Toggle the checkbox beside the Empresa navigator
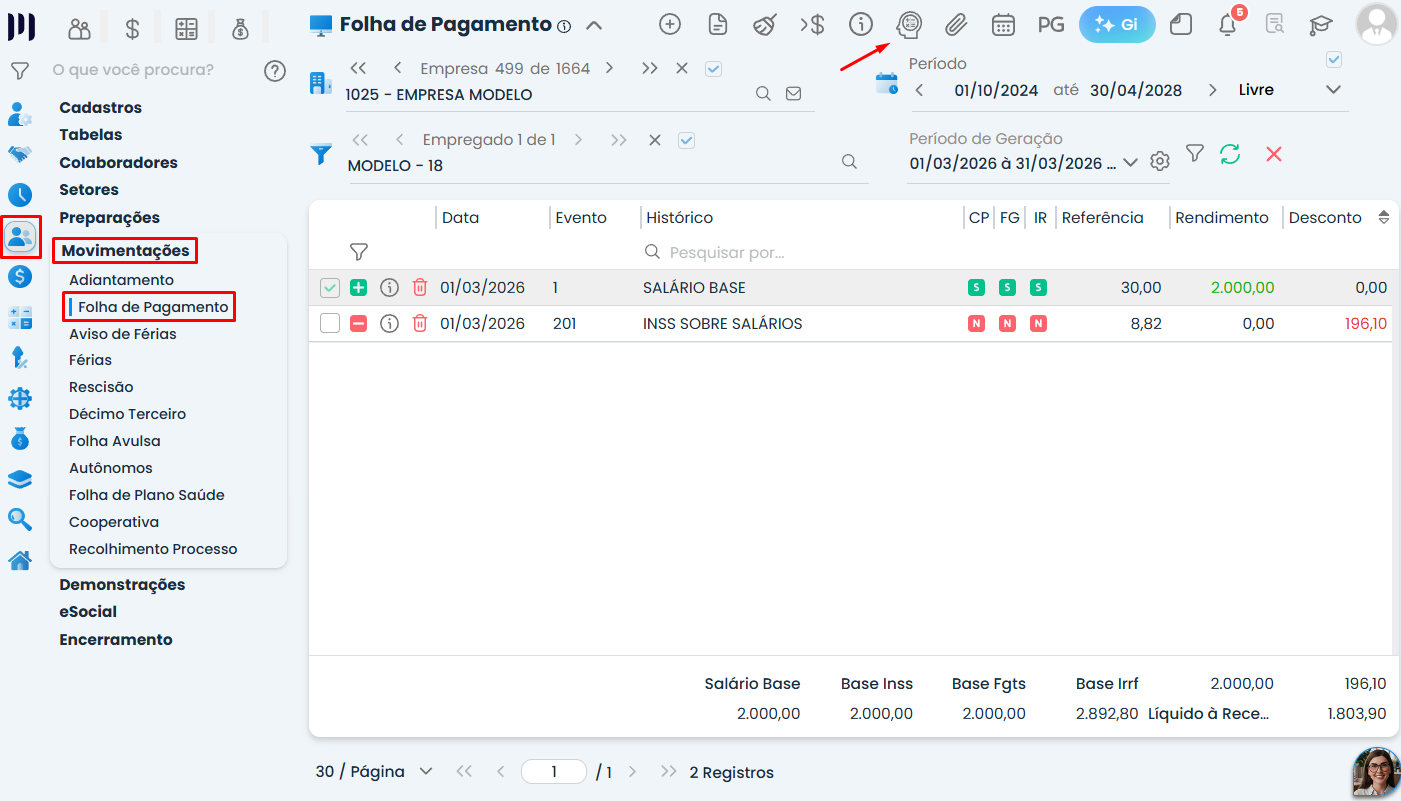This screenshot has width=1401, height=801. (x=713, y=69)
